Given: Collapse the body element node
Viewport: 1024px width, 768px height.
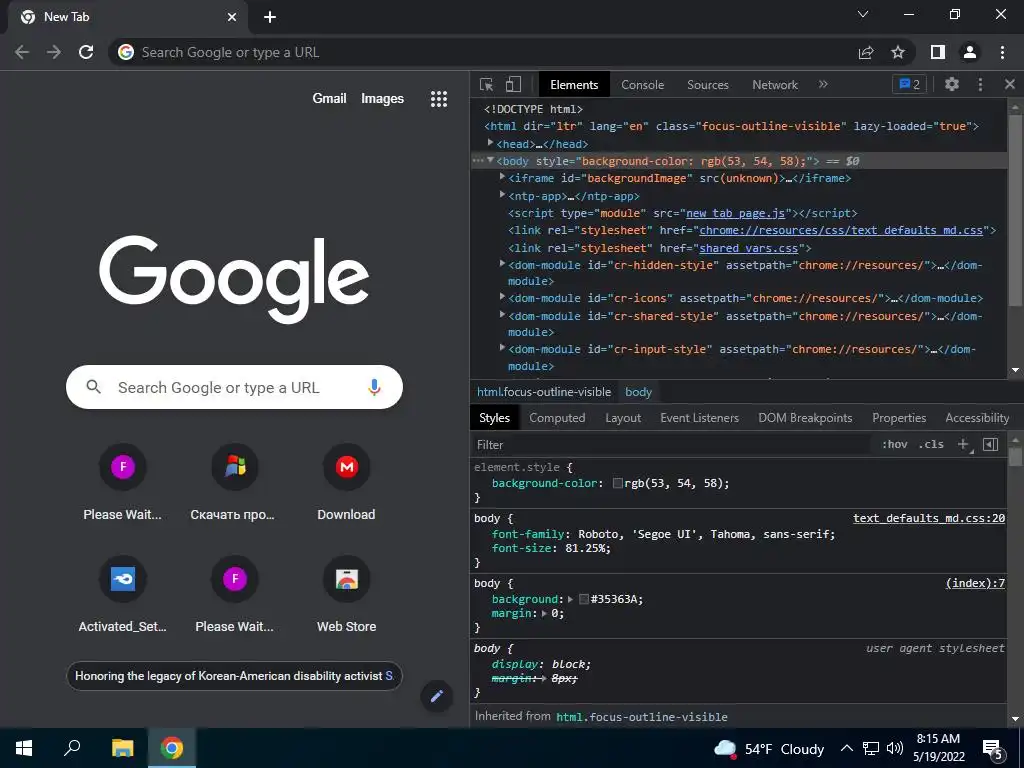Looking at the screenshot, I should tap(490, 160).
